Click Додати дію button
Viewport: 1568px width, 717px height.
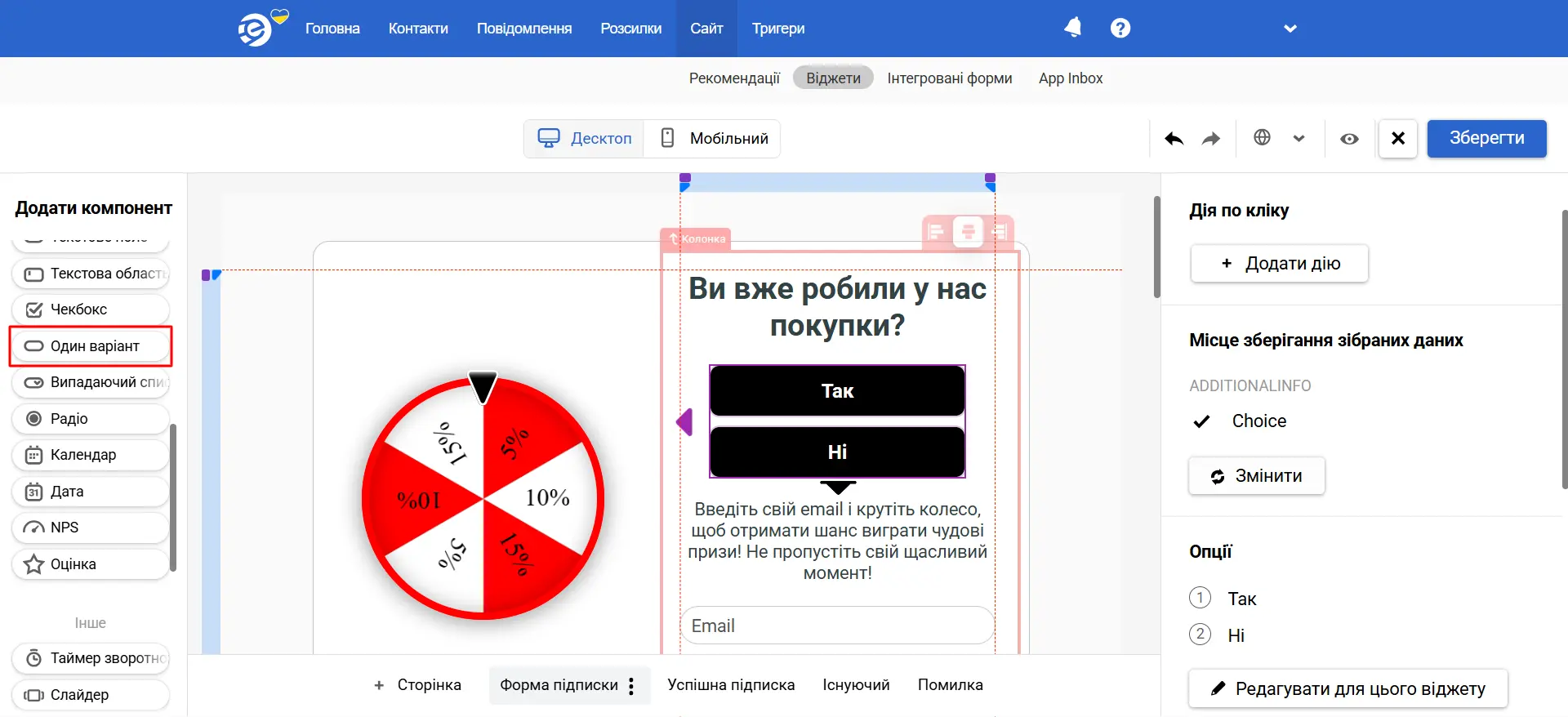tap(1279, 264)
